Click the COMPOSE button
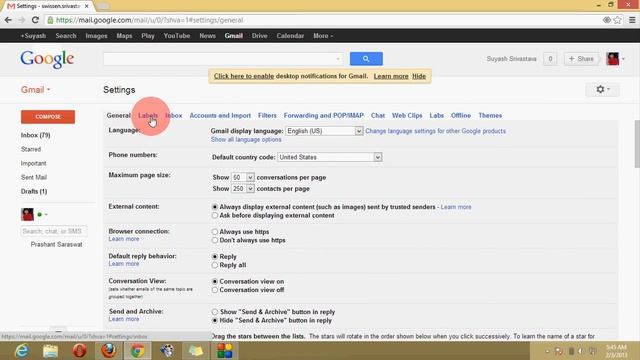 click(48, 117)
